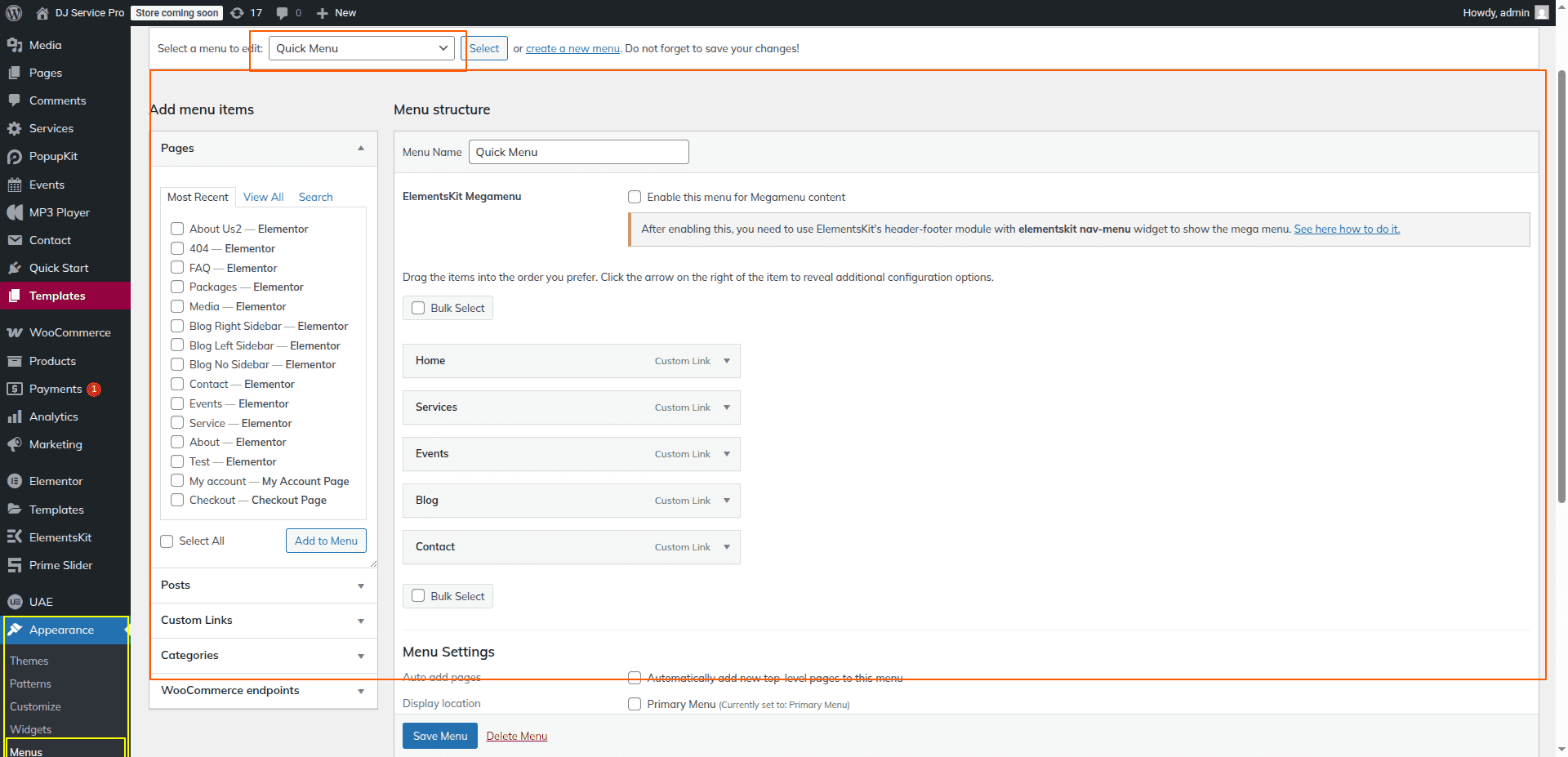Click the ElementsKit sidebar icon
Image resolution: width=1568 pixels, height=757 pixels.
coord(15,537)
